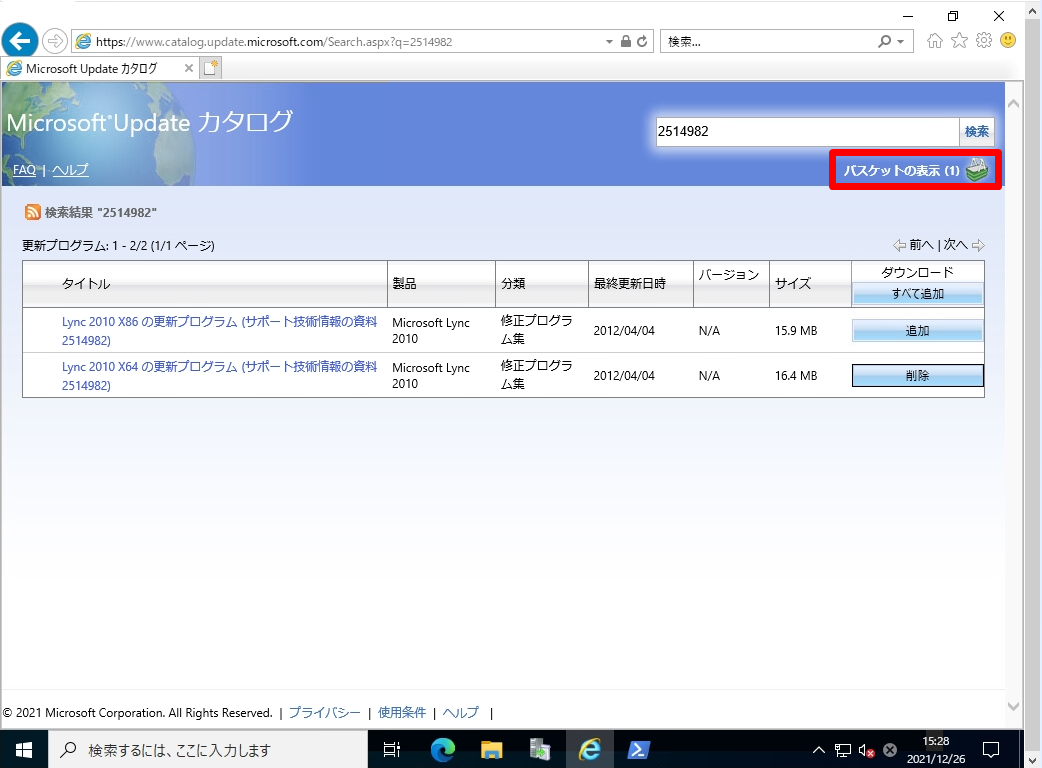
Task: Click the taskbar search box
Action: 208,750
